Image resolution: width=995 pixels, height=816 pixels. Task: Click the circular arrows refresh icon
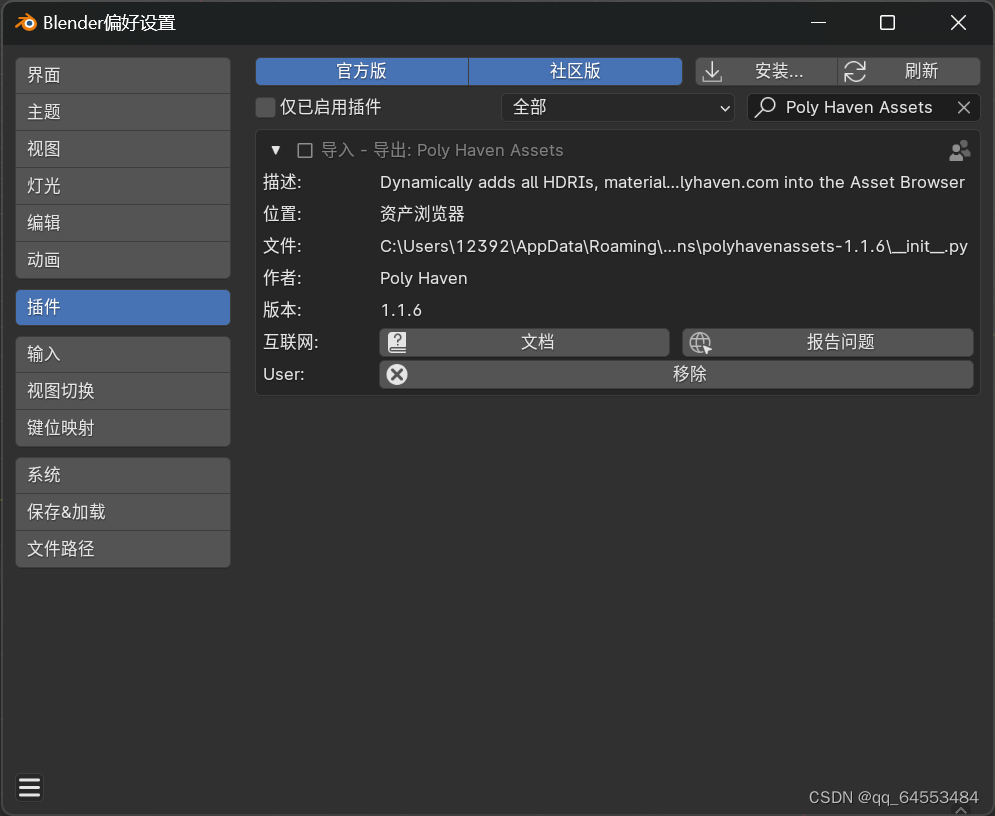(x=855, y=72)
